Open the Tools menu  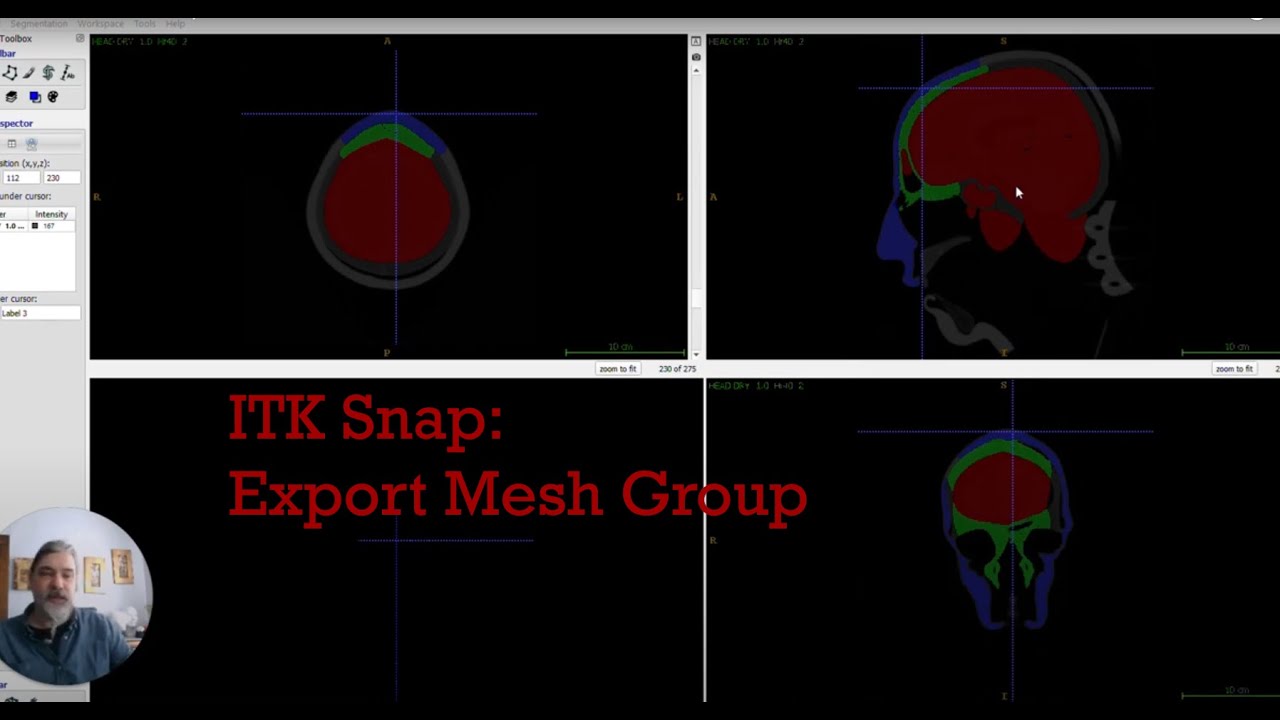coord(145,23)
